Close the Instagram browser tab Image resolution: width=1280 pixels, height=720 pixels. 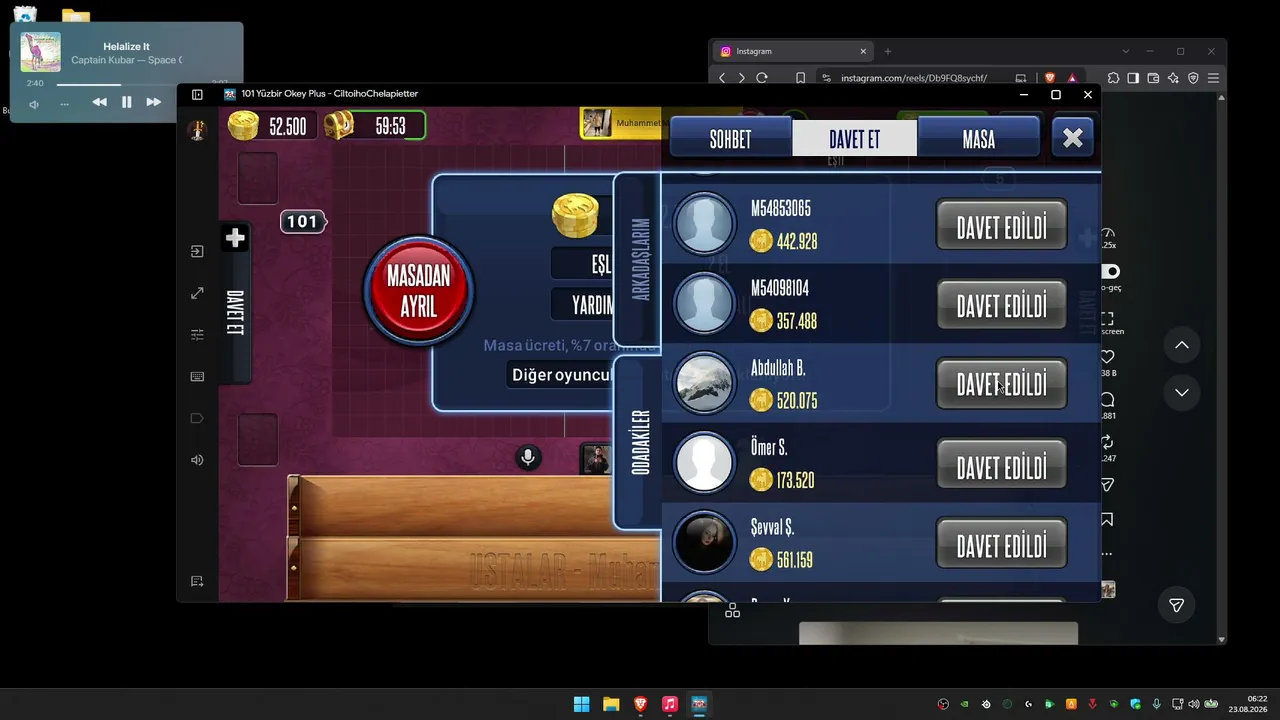[863, 51]
